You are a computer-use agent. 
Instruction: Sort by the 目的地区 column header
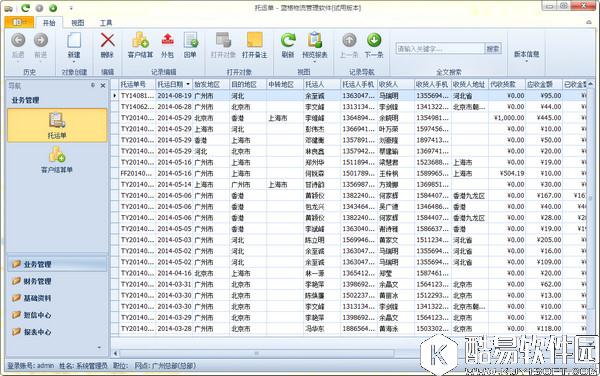(x=248, y=84)
